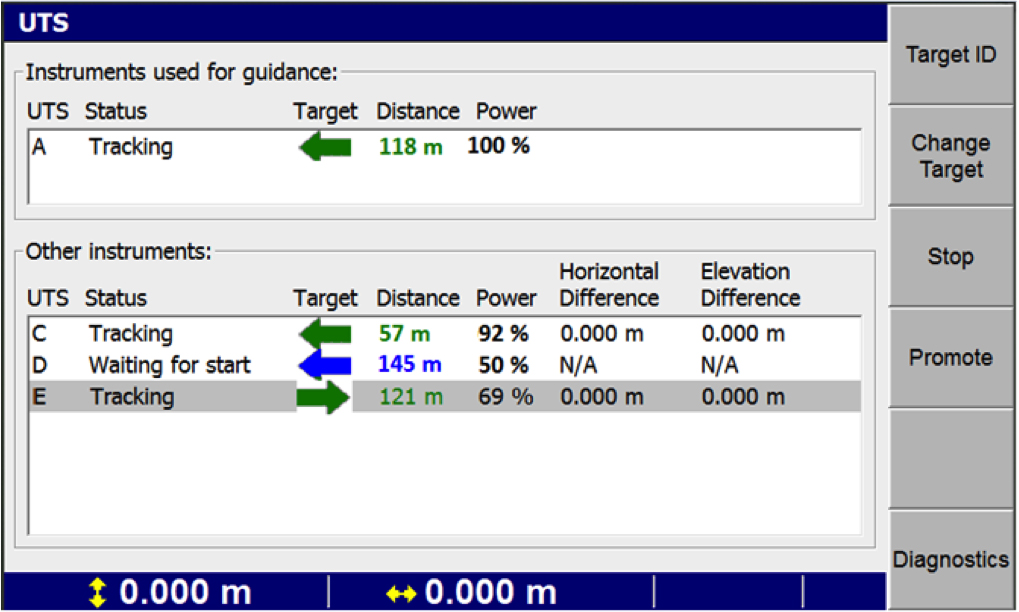Image resolution: width=1019 pixels, height=612 pixels.
Task: Click the UTS letter C
Action: (x=39, y=334)
